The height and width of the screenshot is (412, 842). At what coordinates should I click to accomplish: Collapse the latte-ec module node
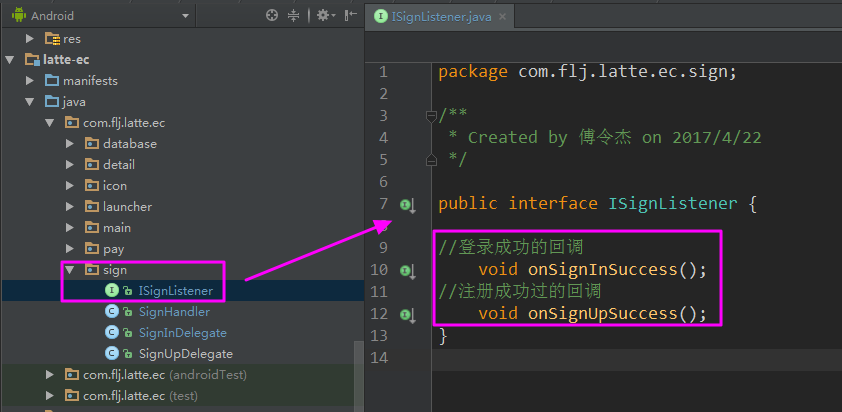point(9,60)
